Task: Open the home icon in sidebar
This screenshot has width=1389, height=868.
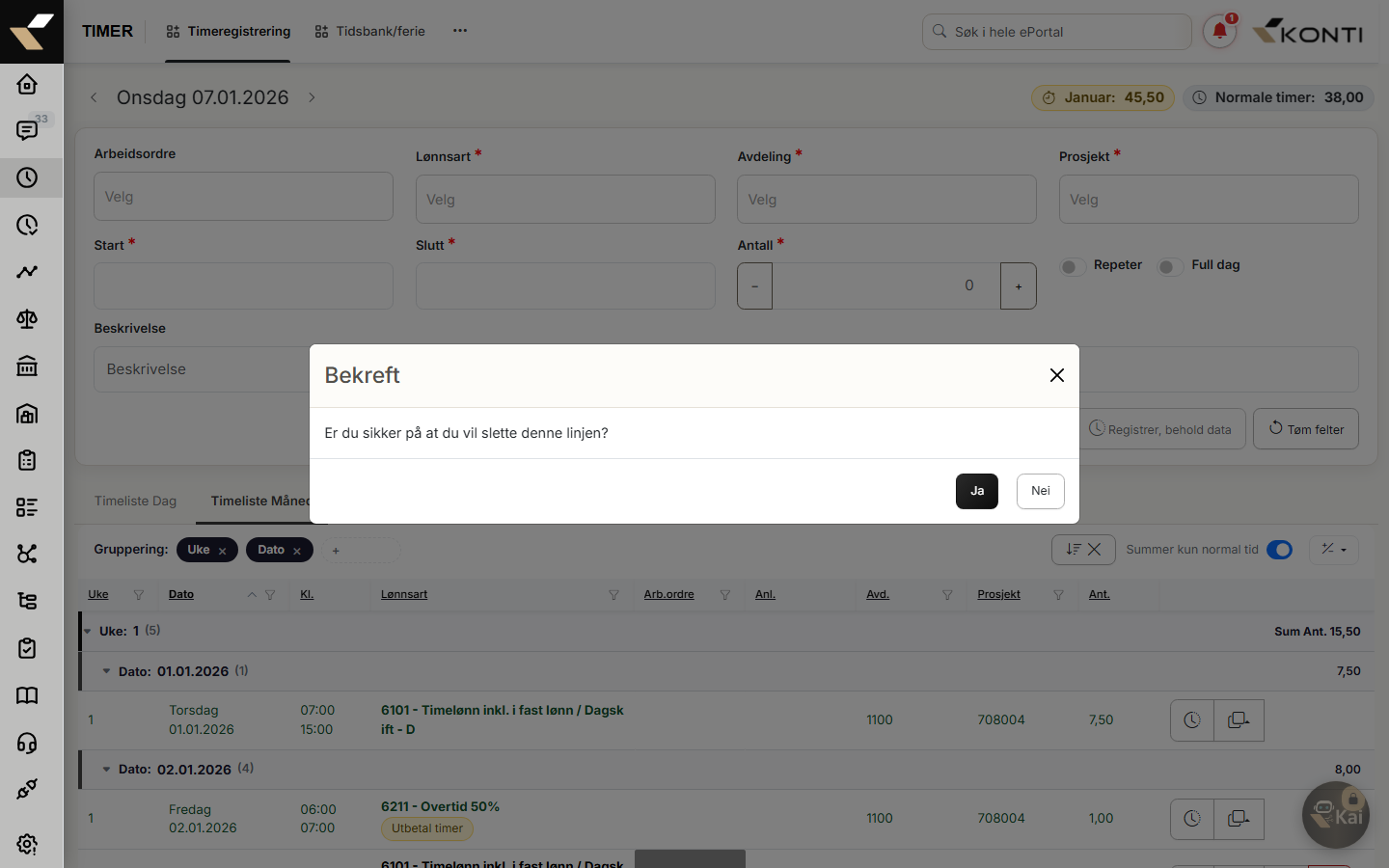Action: click(x=27, y=84)
